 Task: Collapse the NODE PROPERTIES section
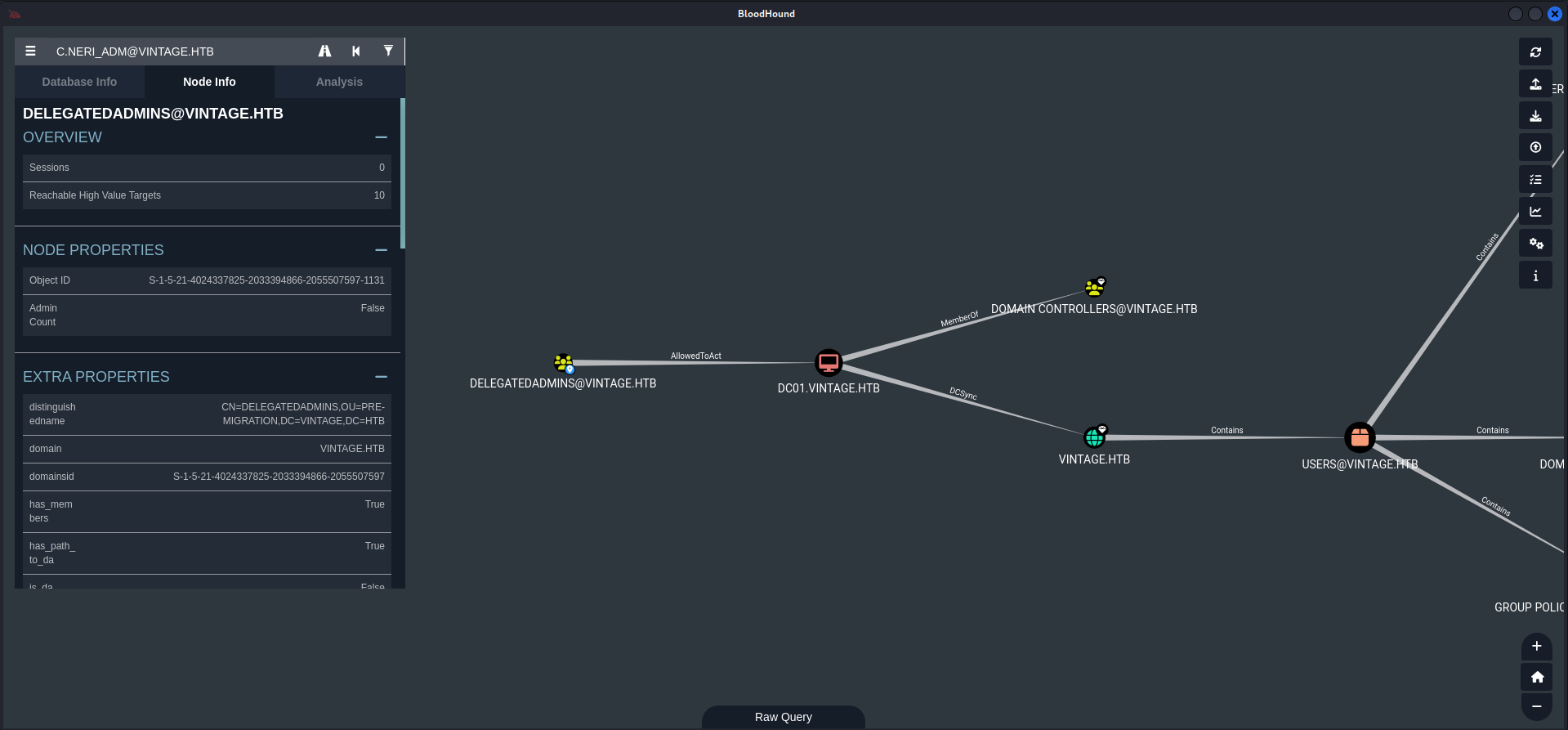point(381,250)
